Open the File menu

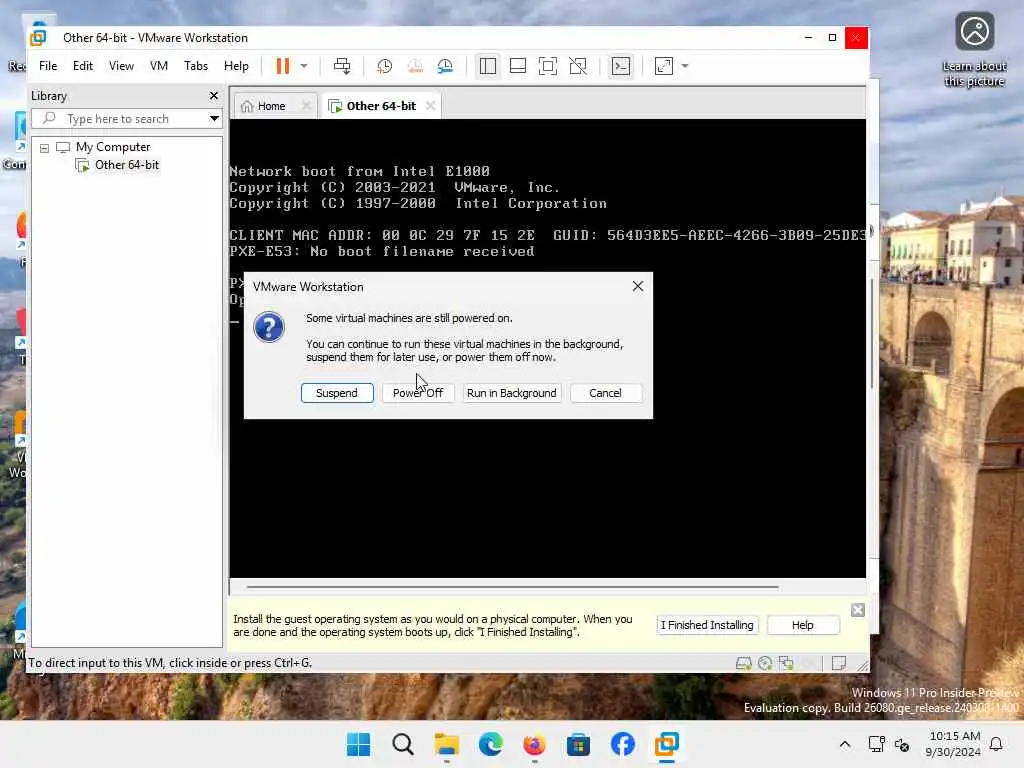(x=48, y=66)
